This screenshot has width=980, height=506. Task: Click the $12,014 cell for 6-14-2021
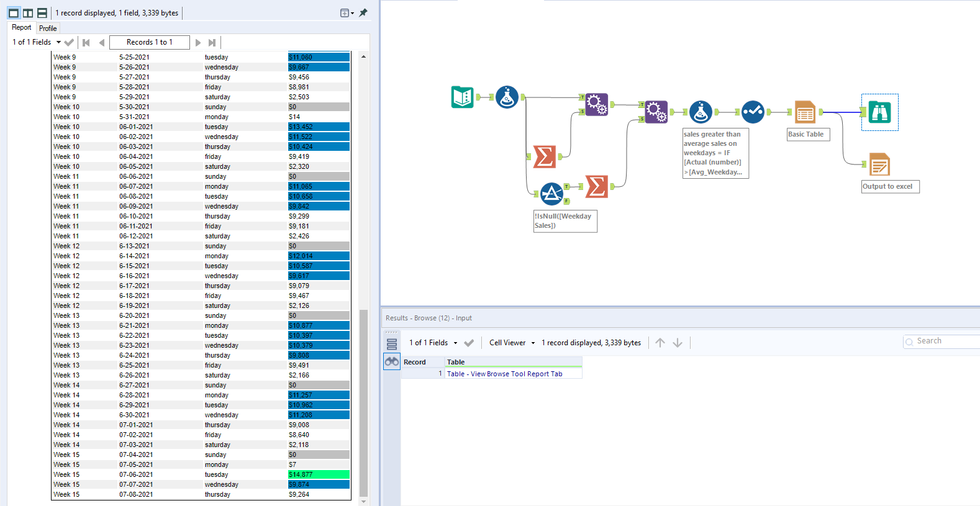[x=318, y=256]
